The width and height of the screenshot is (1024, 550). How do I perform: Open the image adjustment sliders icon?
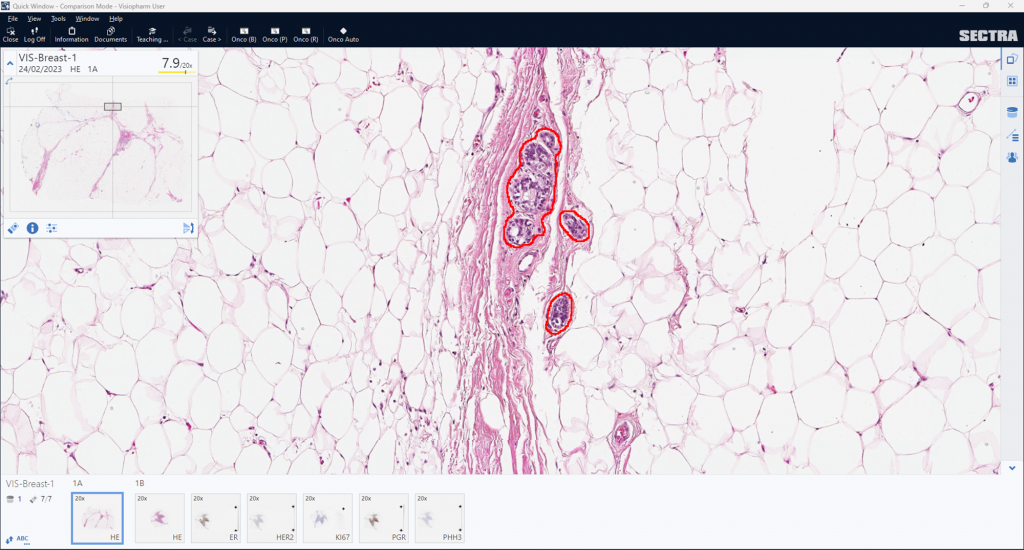pyautogui.click(x=51, y=228)
